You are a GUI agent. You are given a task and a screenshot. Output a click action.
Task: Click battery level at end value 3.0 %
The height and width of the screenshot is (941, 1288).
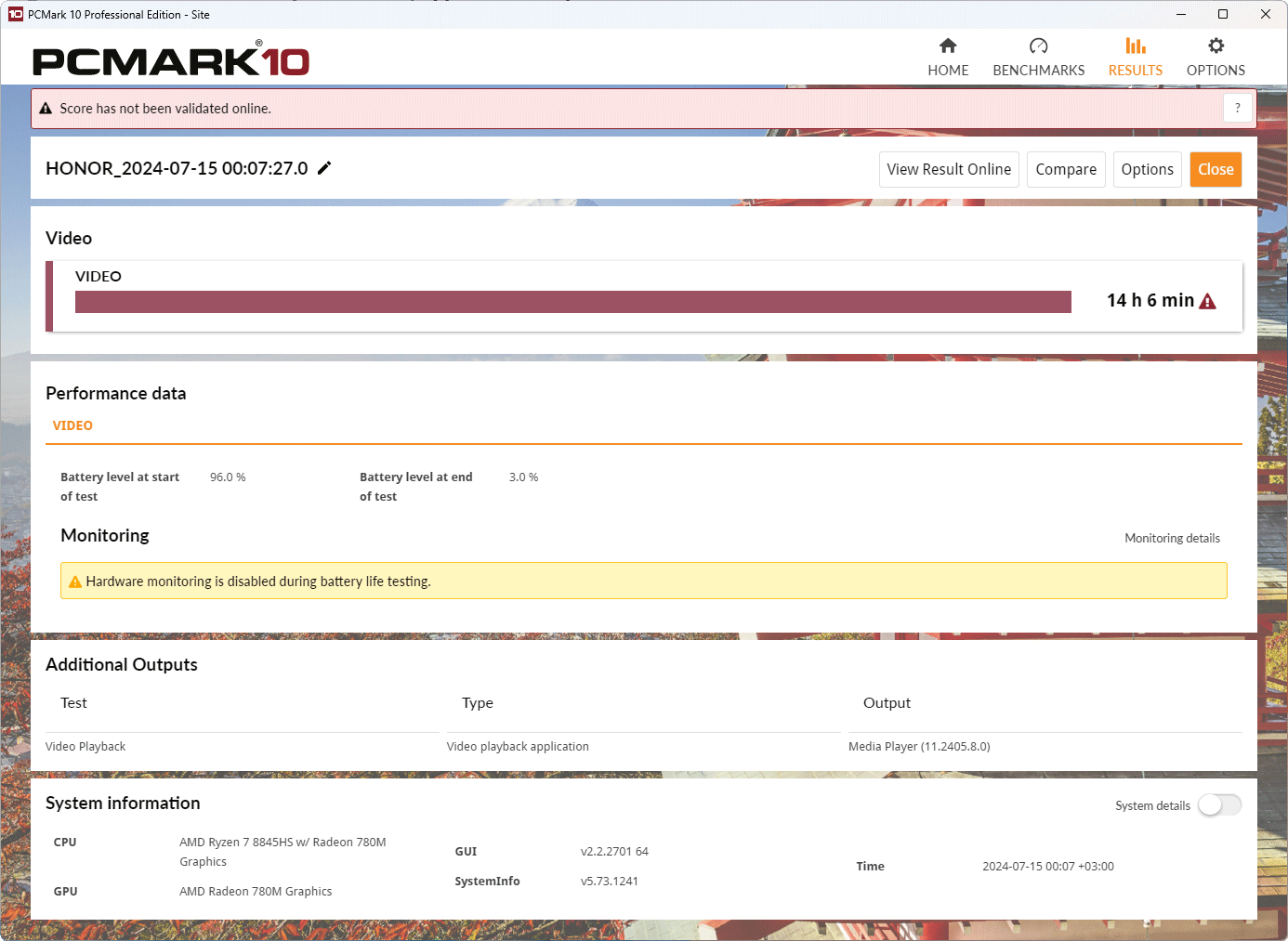coord(523,477)
